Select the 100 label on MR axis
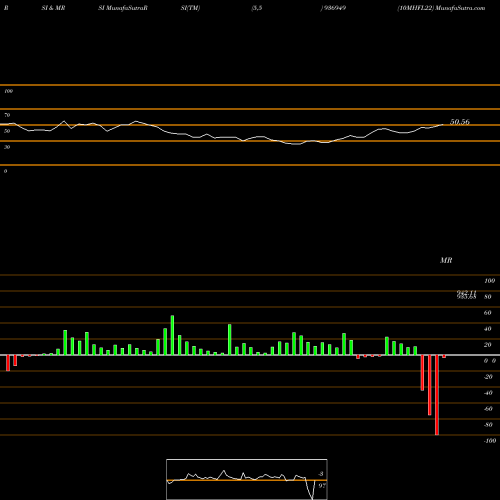Screen dimensions: 500x500 coord(489,281)
